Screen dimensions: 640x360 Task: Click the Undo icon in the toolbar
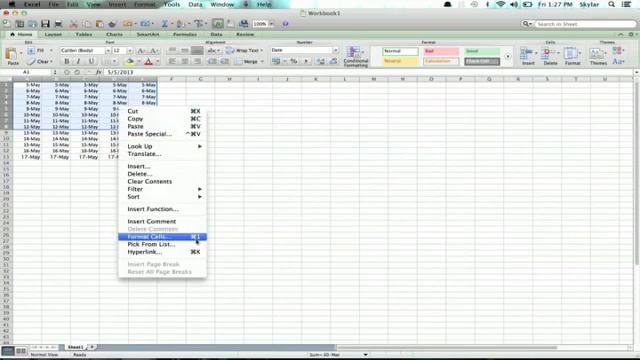point(128,24)
